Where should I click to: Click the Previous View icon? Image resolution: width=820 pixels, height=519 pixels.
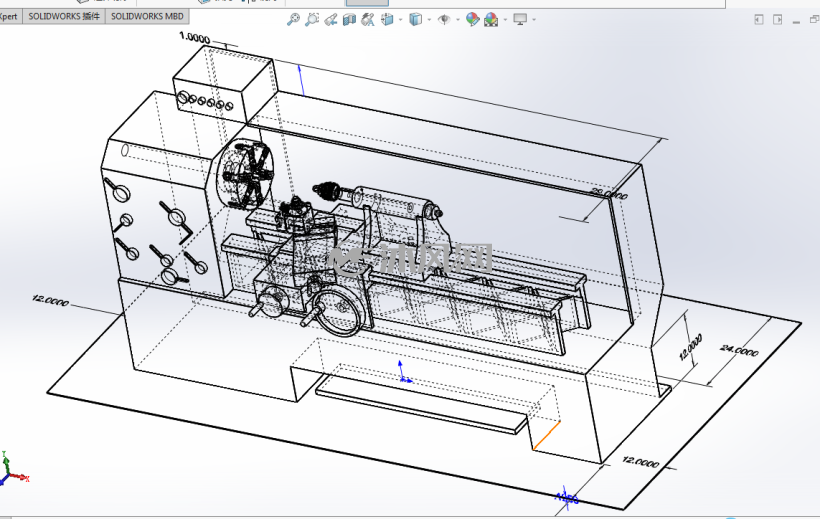pos(331,20)
